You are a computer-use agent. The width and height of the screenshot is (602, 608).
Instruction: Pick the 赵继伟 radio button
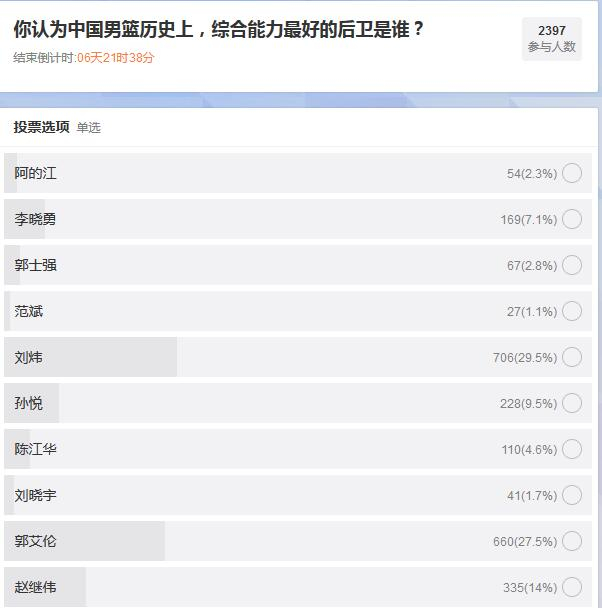[572, 587]
